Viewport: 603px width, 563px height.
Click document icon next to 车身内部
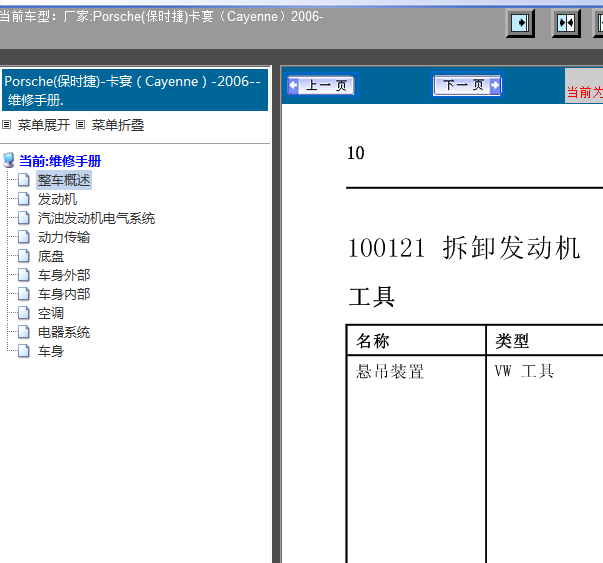point(23,294)
